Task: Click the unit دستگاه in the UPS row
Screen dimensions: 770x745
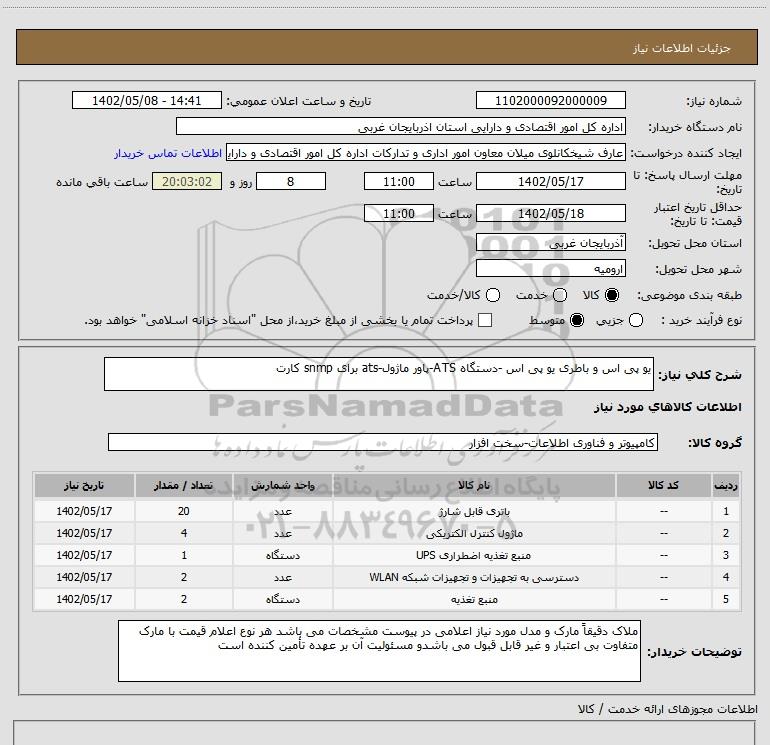Action: pos(283,555)
